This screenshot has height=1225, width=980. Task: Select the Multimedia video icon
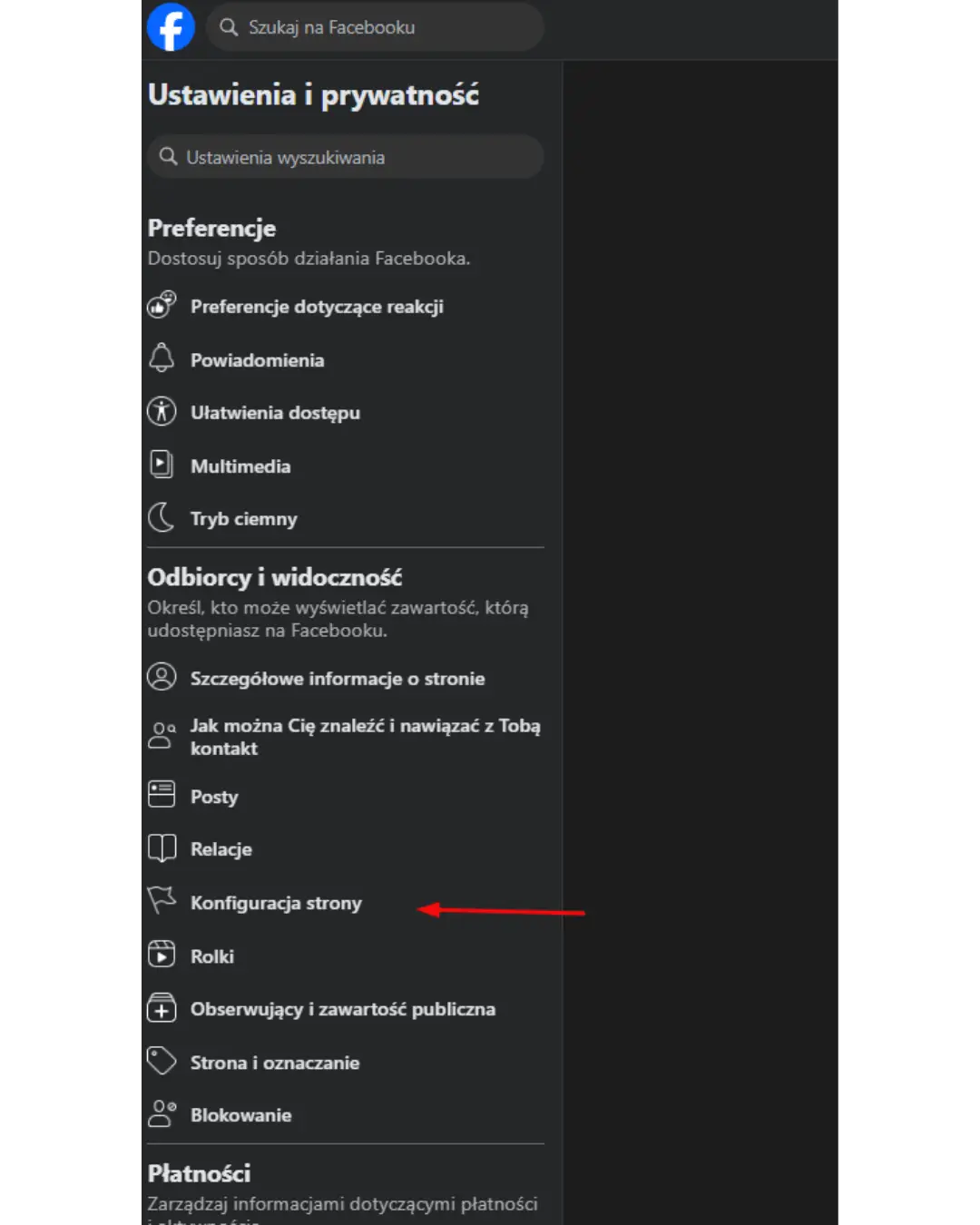pos(162,465)
